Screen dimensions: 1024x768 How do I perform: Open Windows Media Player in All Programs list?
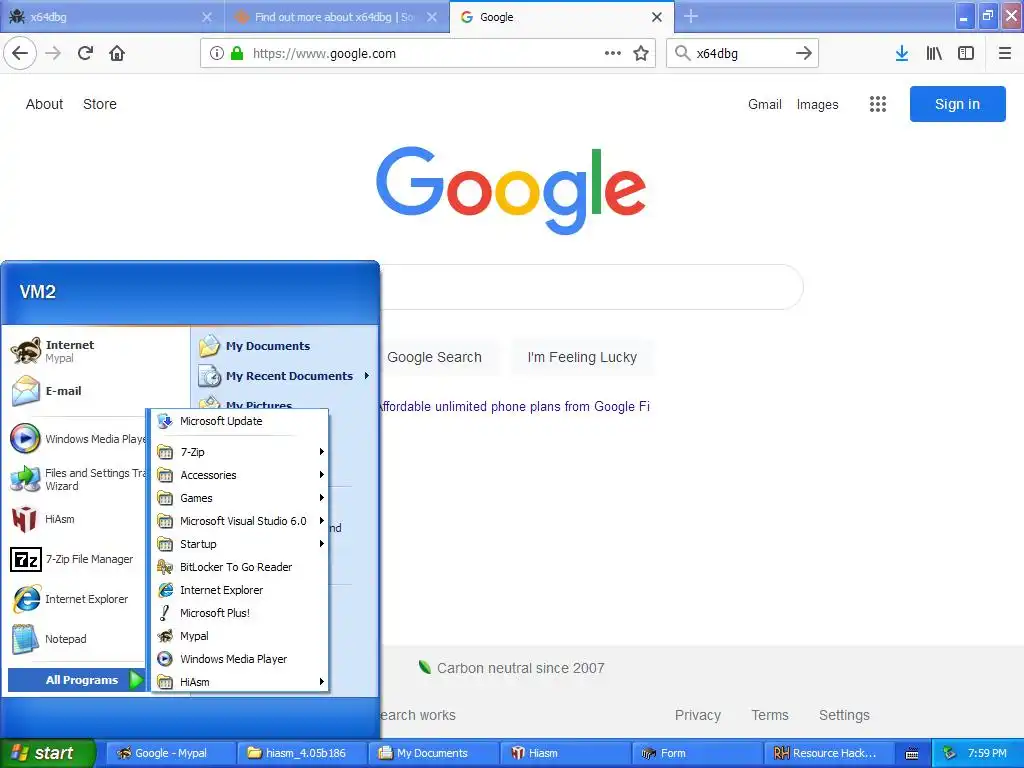240,659
